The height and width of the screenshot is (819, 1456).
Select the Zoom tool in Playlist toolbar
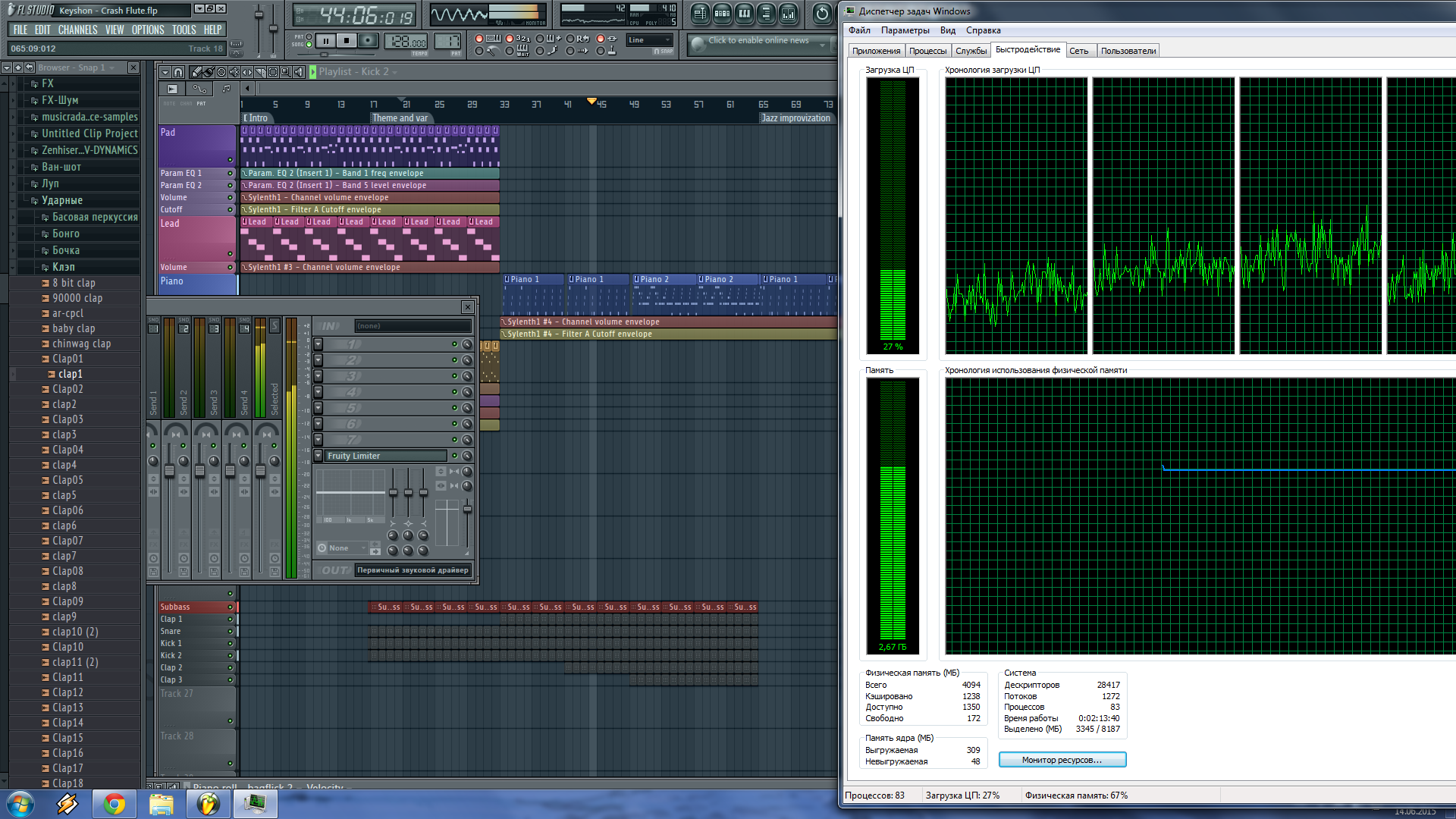[285, 72]
